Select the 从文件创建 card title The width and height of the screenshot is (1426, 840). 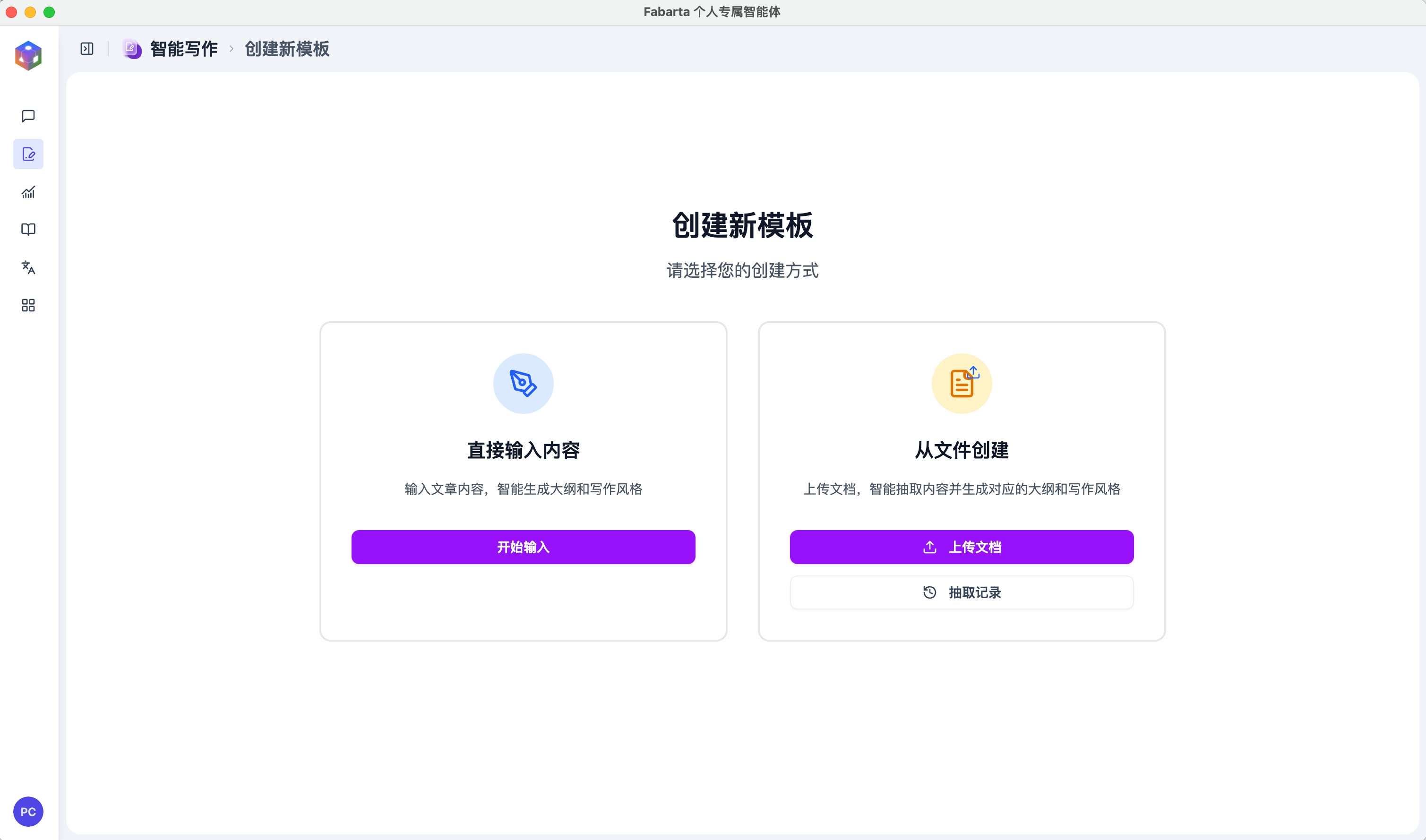(x=961, y=450)
